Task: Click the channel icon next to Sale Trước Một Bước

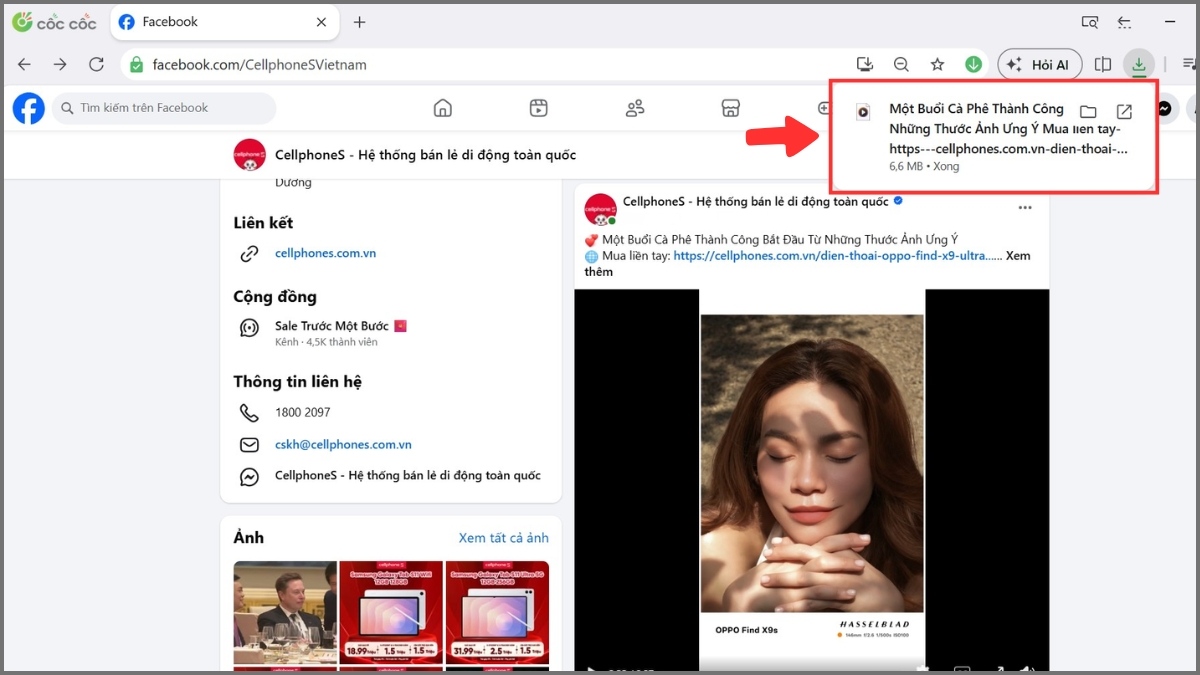Action: (249, 328)
